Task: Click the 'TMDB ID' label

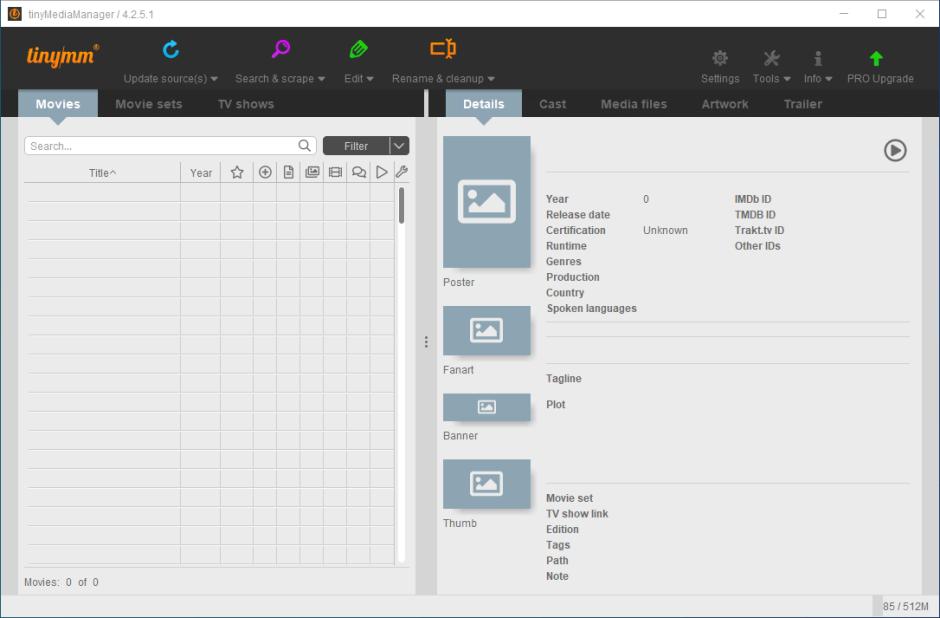Action: point(755,215)
